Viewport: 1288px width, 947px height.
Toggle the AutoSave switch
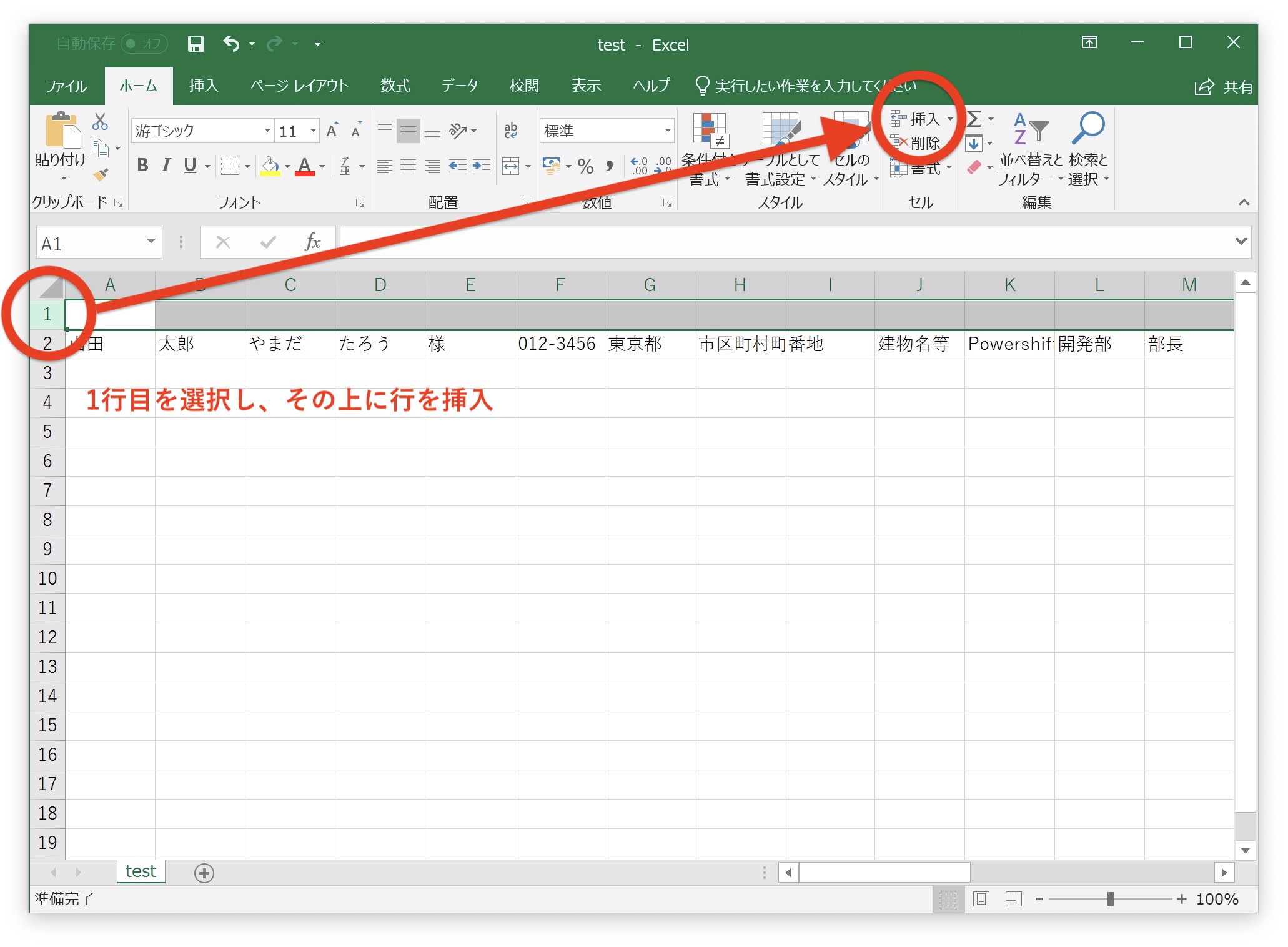click(x=144, y=44)
